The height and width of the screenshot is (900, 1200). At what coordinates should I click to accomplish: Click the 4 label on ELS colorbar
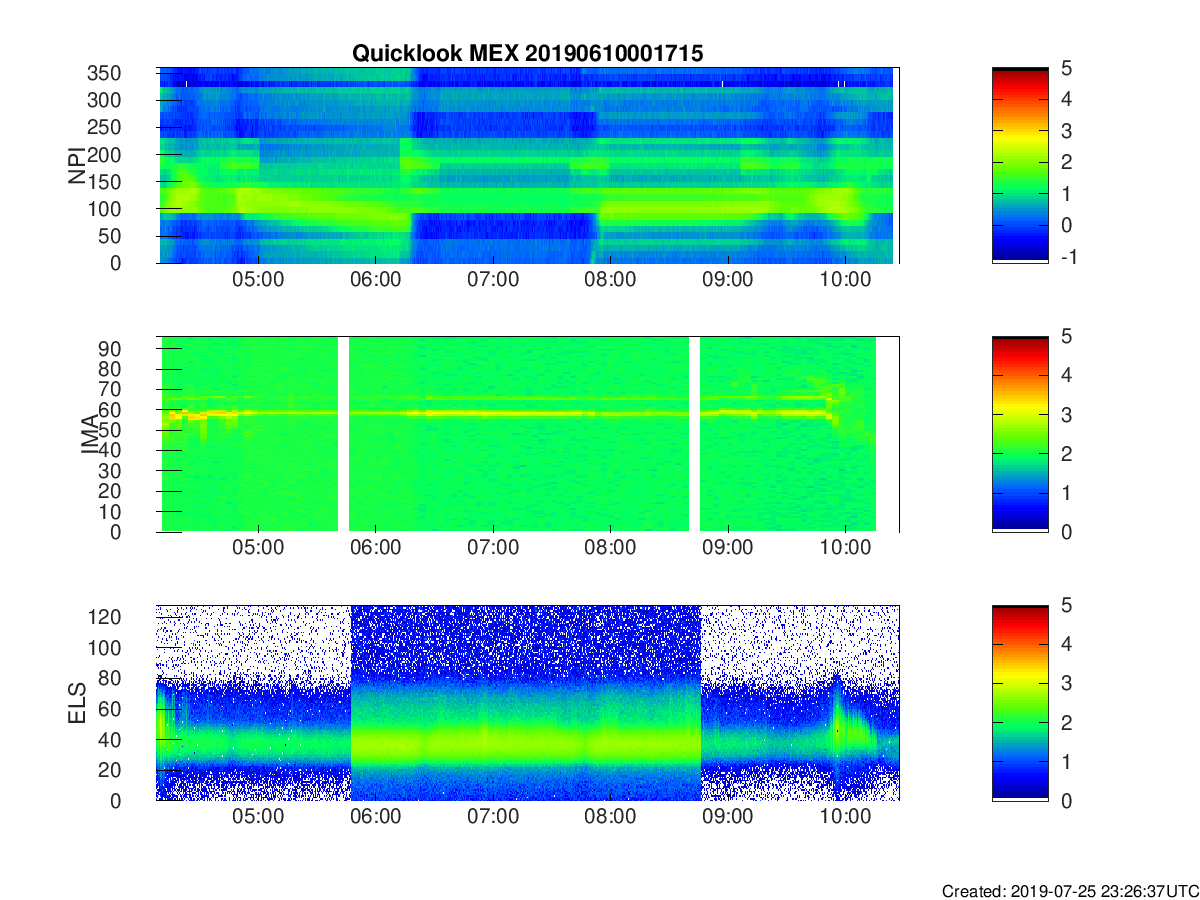point(1067,644)
